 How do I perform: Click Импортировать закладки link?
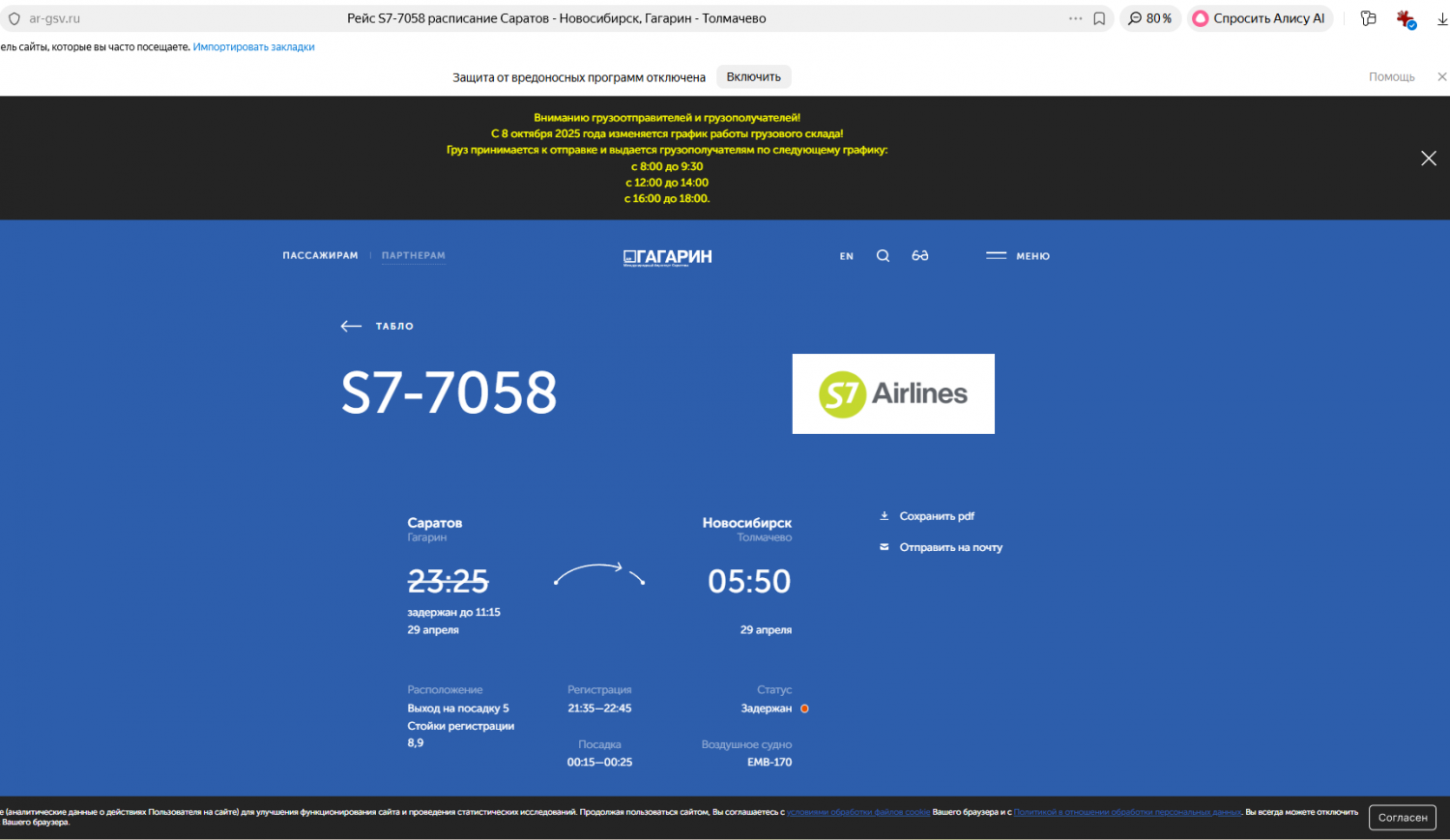[253, 47]
